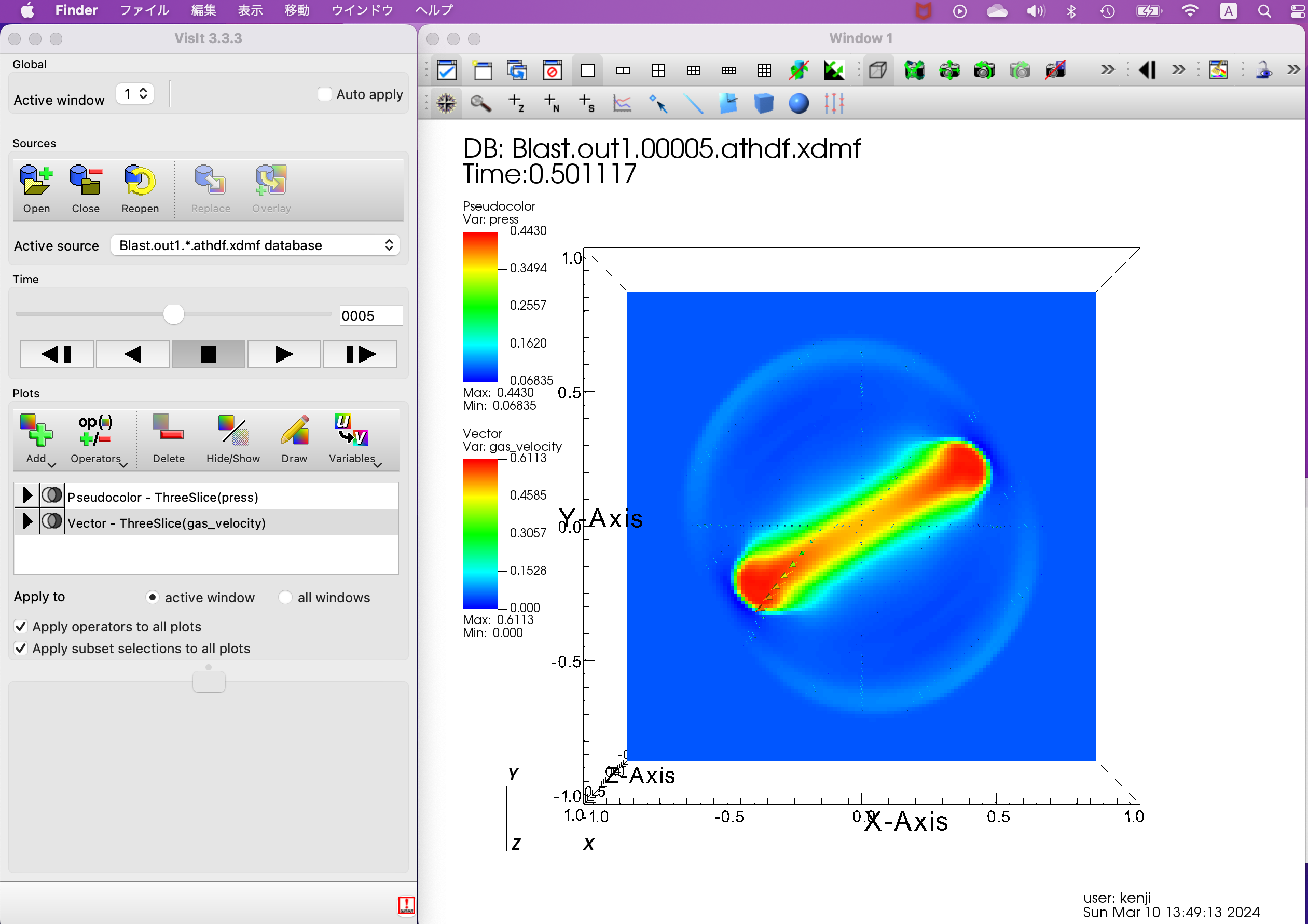Click the Draw plots pencil icon

(295, 430)
